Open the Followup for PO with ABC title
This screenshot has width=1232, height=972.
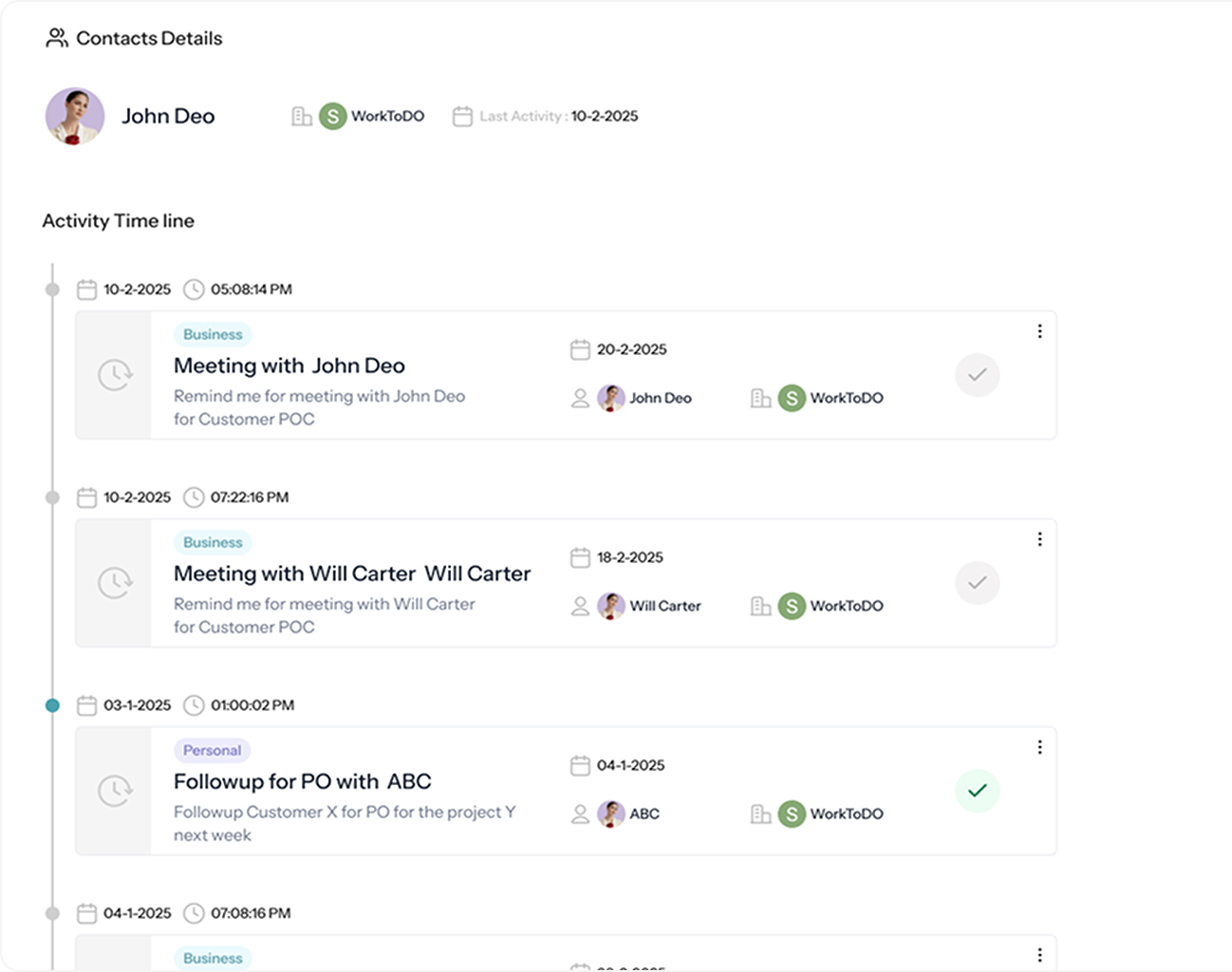(303, 781)
